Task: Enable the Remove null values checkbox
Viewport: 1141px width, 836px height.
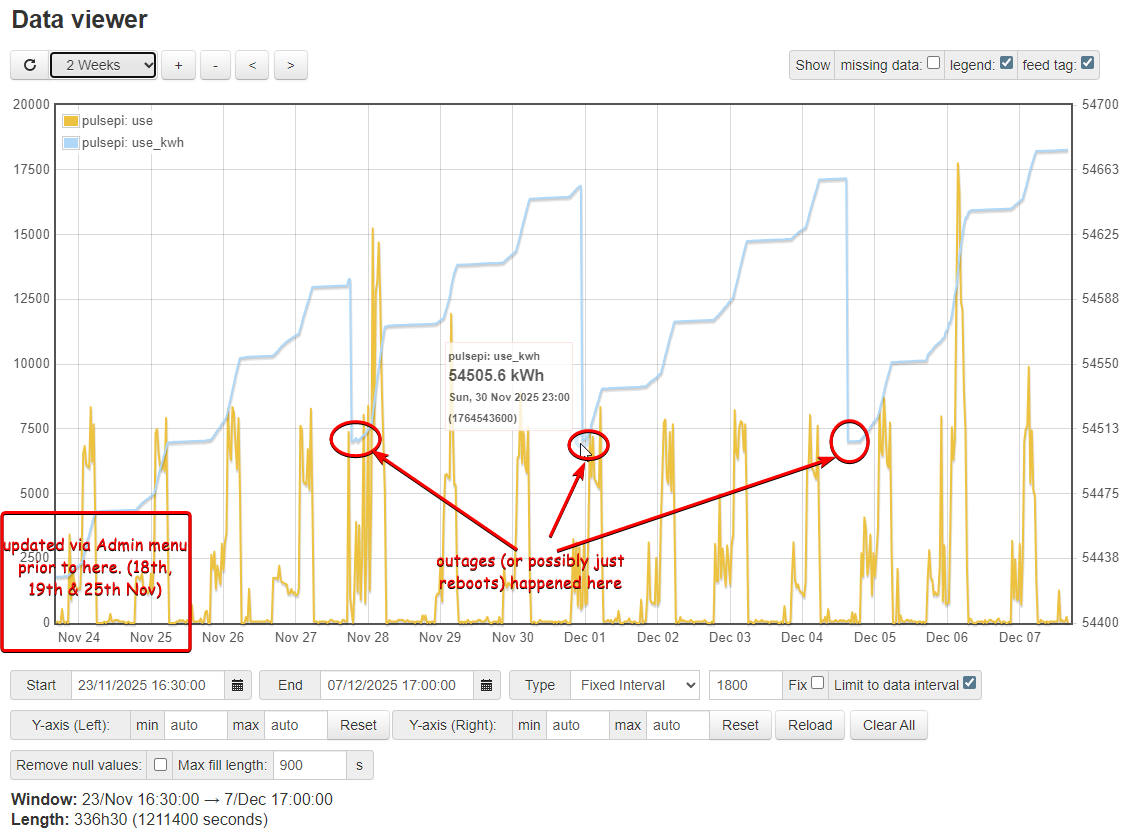Action: click(160, 765)
